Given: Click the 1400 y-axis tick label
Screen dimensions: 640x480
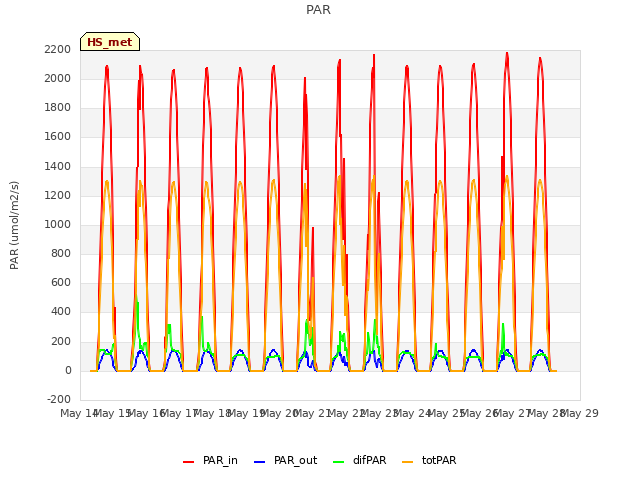Looking at the screenshot, I should coord(58,166).
